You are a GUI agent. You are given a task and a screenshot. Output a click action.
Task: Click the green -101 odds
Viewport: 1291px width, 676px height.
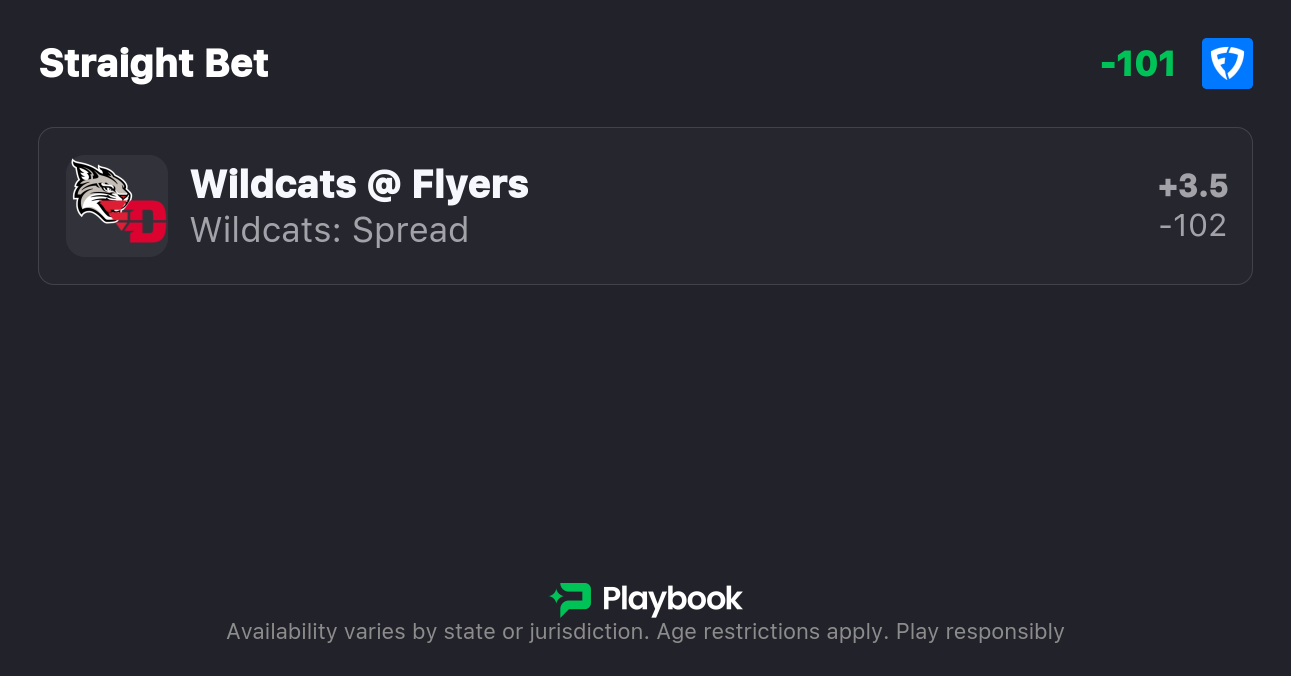click(x=1138, y=64)
